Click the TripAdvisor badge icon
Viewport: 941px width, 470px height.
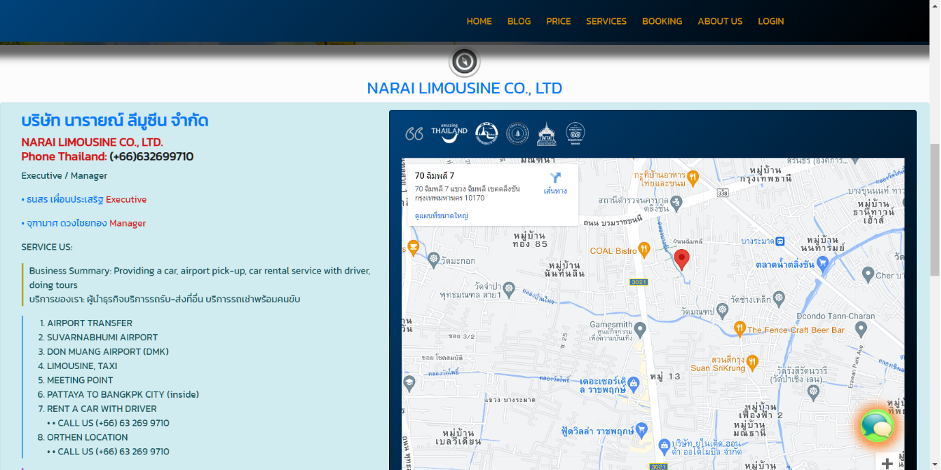[575, 132]
